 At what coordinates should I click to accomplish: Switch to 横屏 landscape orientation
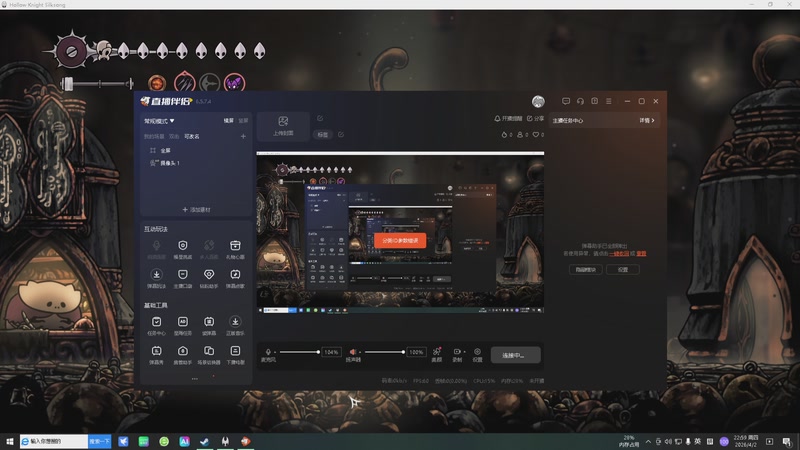click(x=229, y=121)
